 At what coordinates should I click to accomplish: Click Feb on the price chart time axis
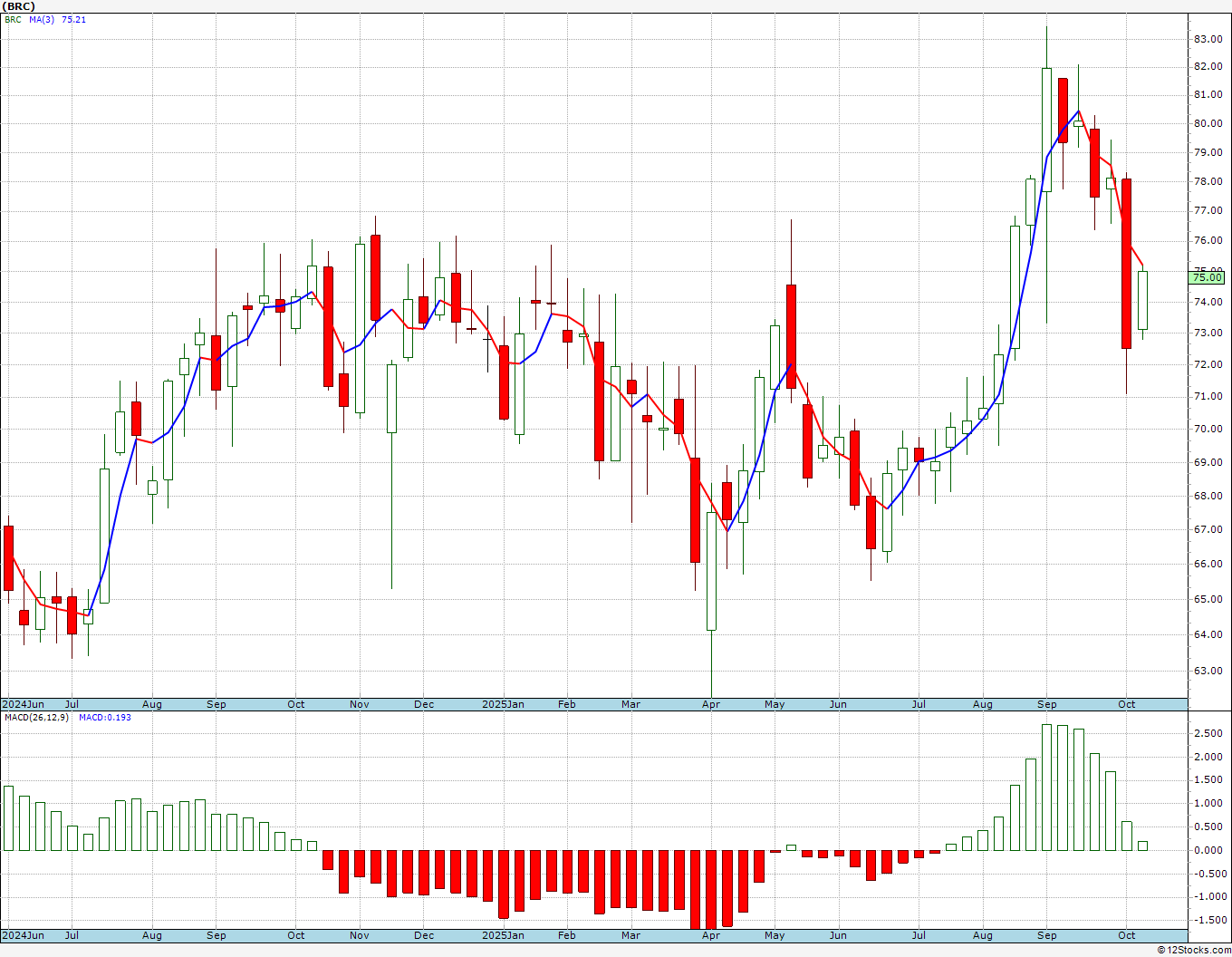pyautogui.click(x=567, y=704)
